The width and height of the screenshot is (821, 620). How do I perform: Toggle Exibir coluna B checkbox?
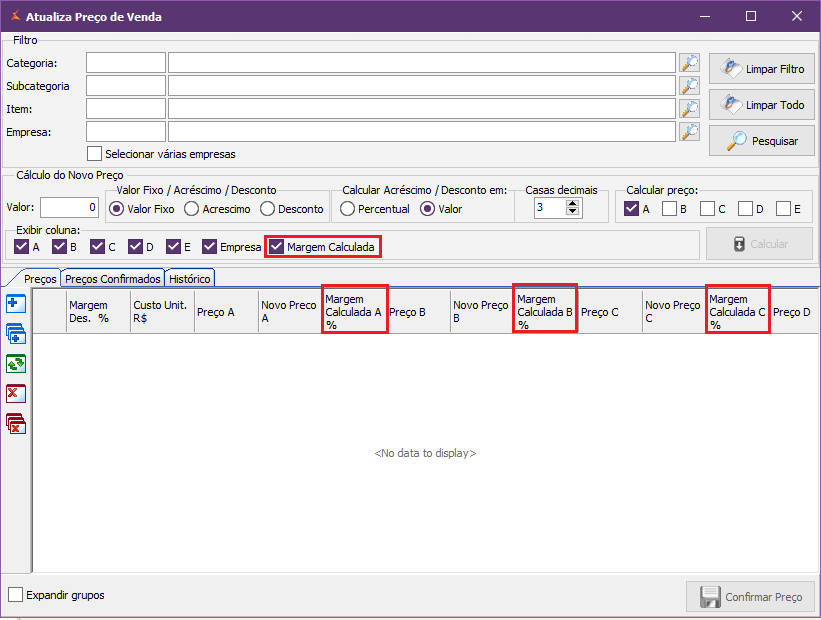point(59,247)
